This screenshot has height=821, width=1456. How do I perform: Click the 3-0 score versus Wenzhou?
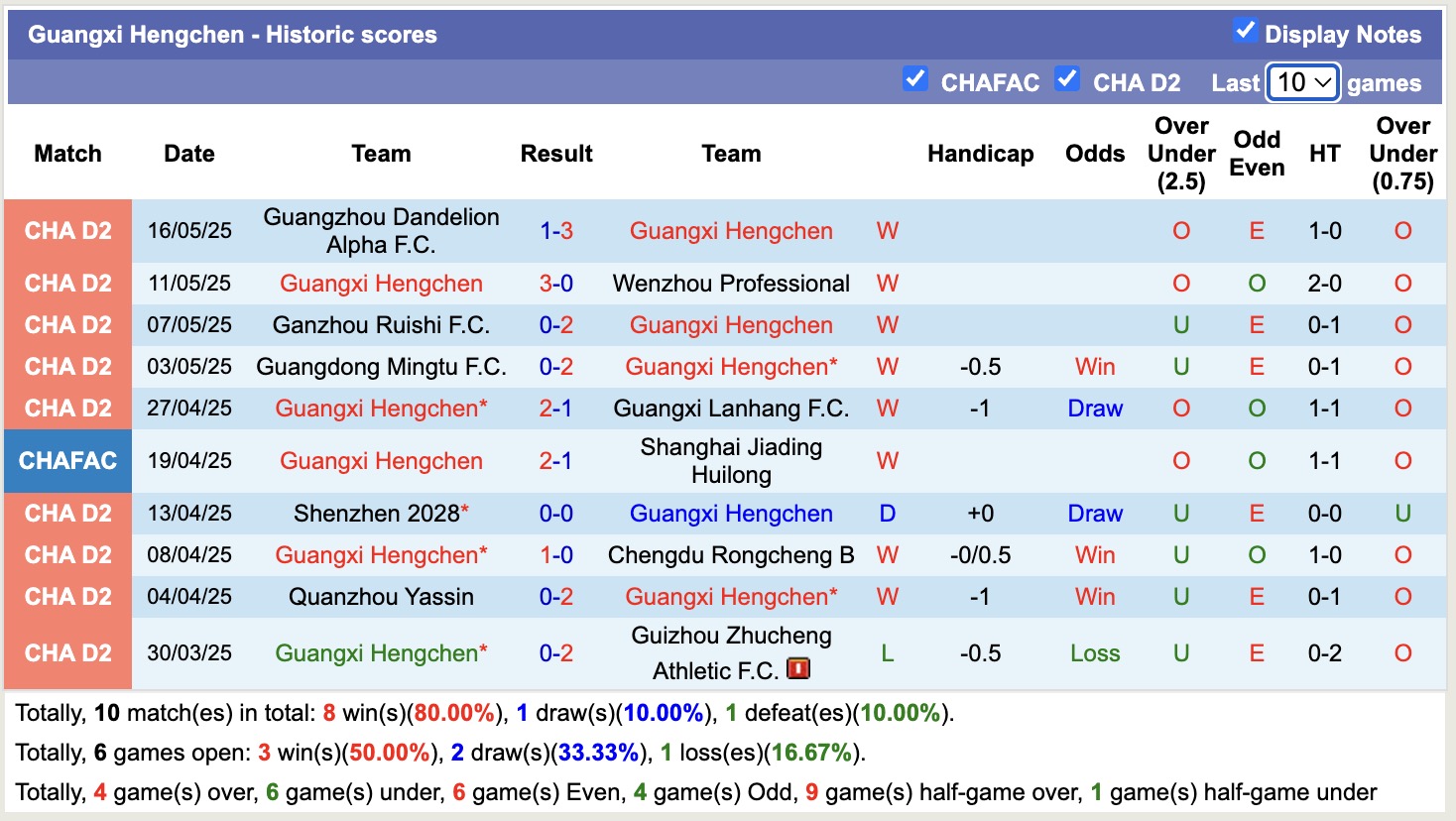(x=555, y=284)
